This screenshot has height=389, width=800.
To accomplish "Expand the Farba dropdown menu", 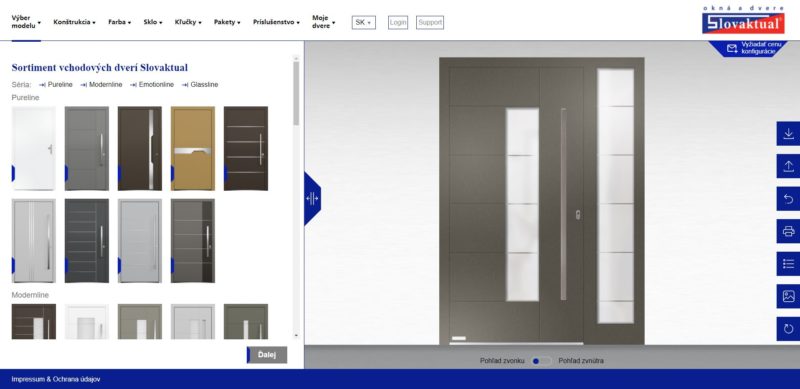I will (119, 22).
